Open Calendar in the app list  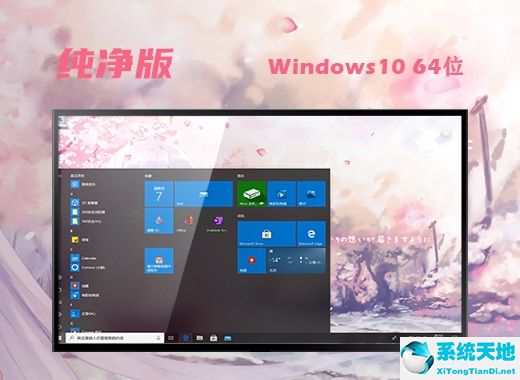coord(84,258)
